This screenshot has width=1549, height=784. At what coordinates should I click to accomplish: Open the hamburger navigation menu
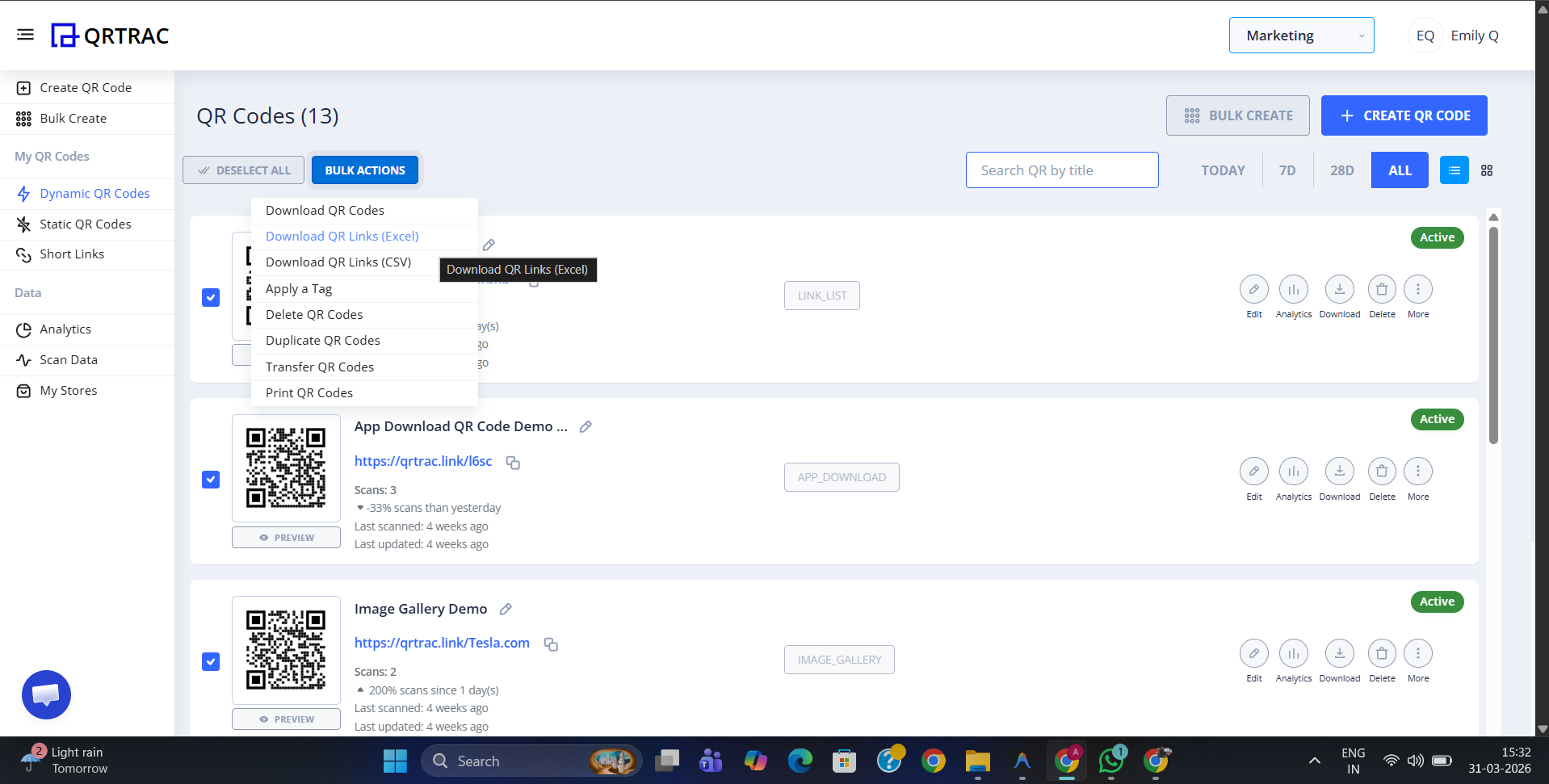click(25, 34)
